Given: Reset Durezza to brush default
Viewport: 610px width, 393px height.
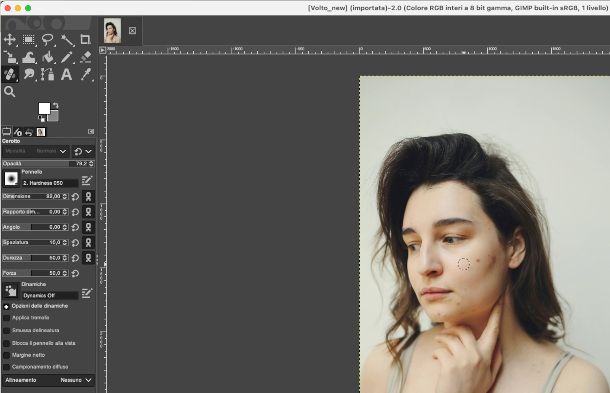Looking at the screenshot, I should point(75,258).
